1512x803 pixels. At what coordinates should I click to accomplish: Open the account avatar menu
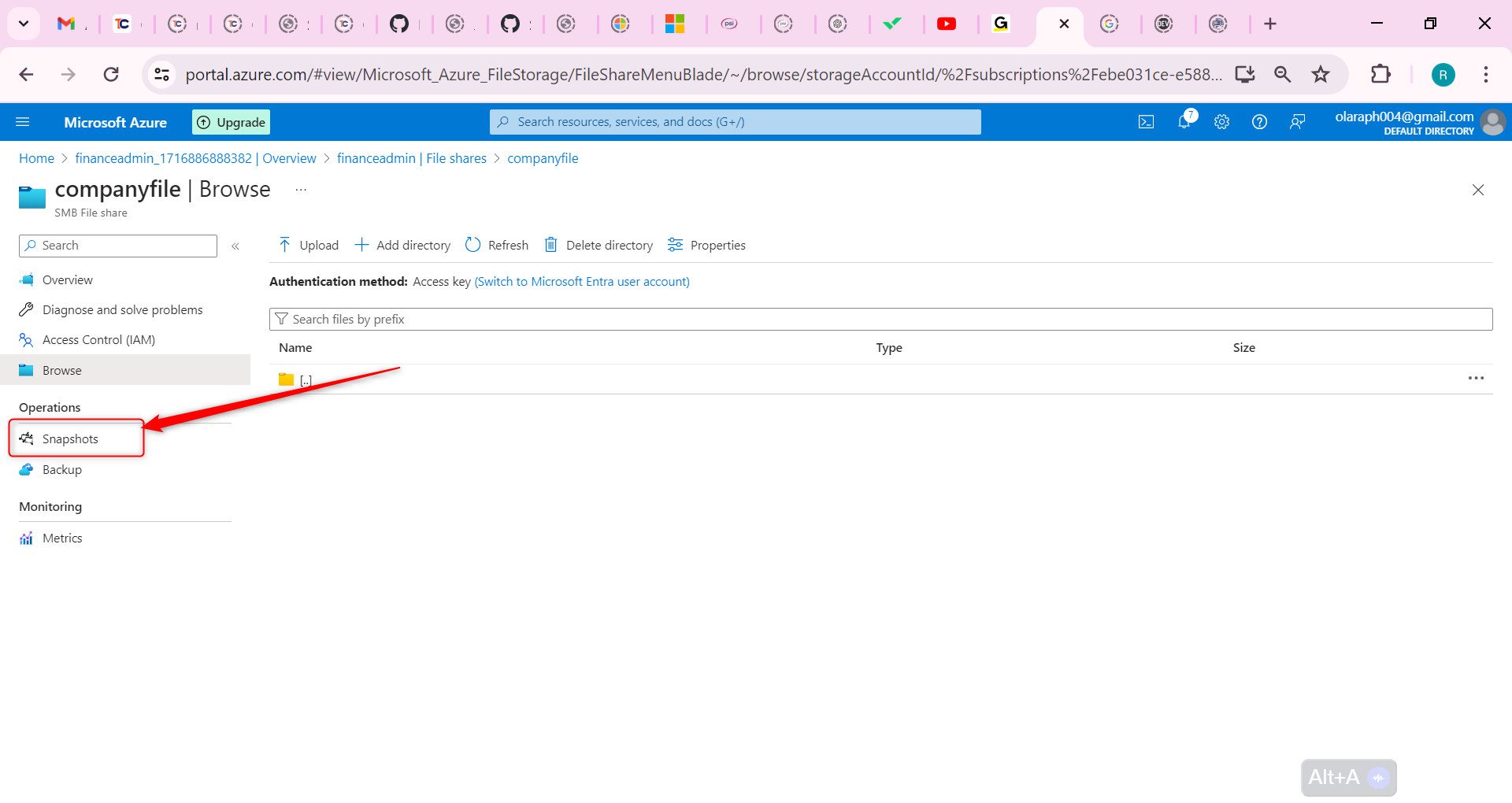(1493, 122)
